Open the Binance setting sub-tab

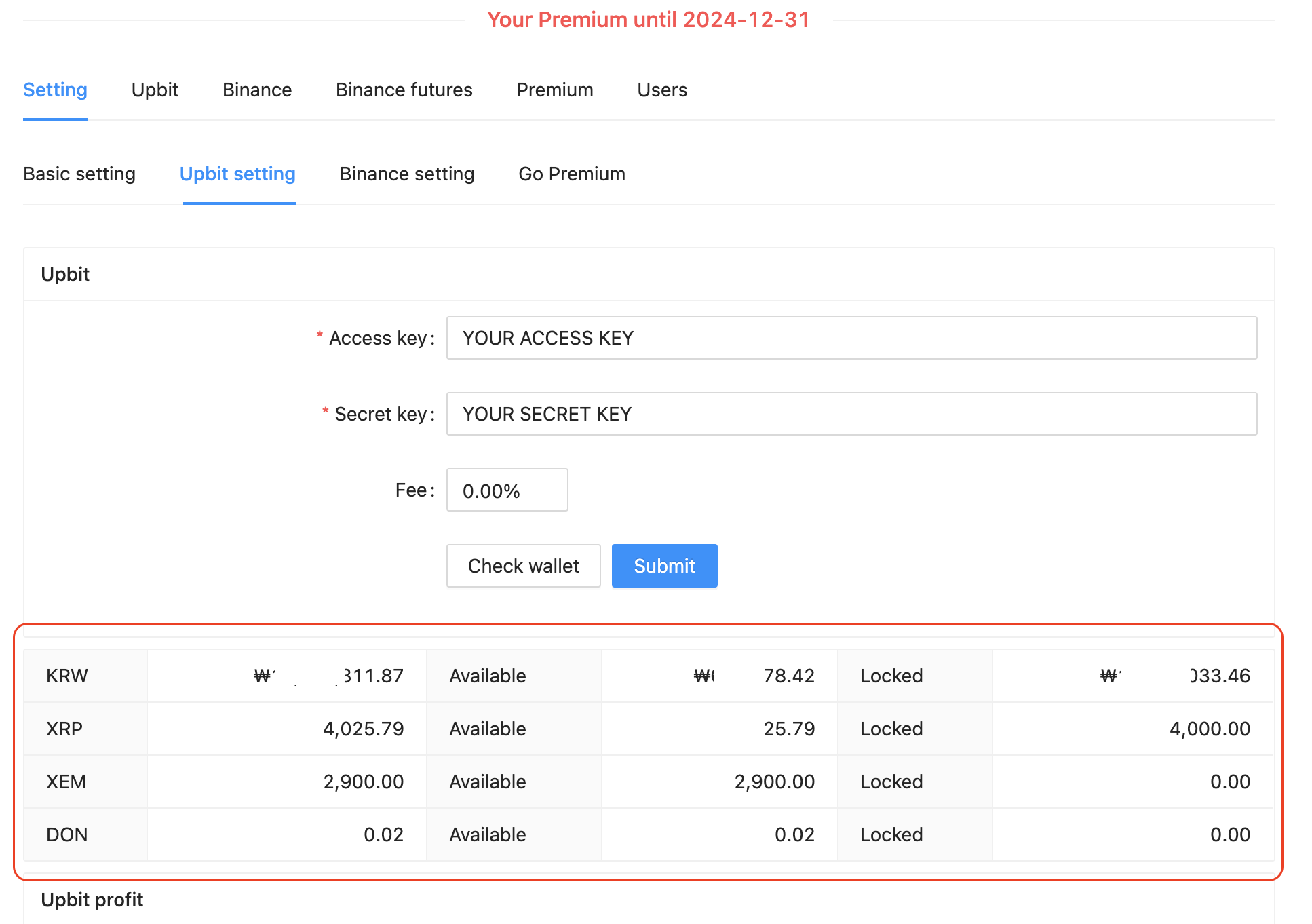(x=406, y=174)
